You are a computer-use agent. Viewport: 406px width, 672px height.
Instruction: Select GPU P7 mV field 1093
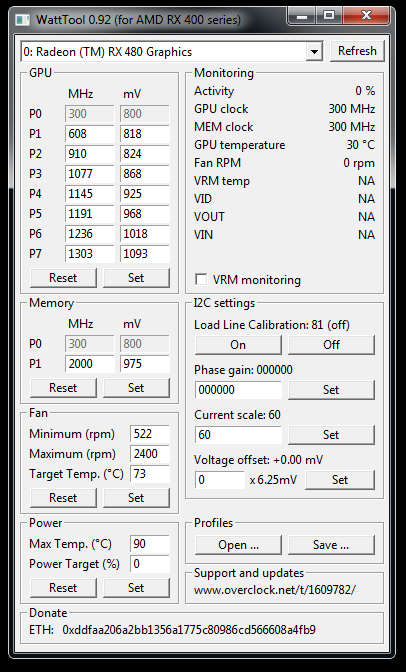(x=145, y=254)
